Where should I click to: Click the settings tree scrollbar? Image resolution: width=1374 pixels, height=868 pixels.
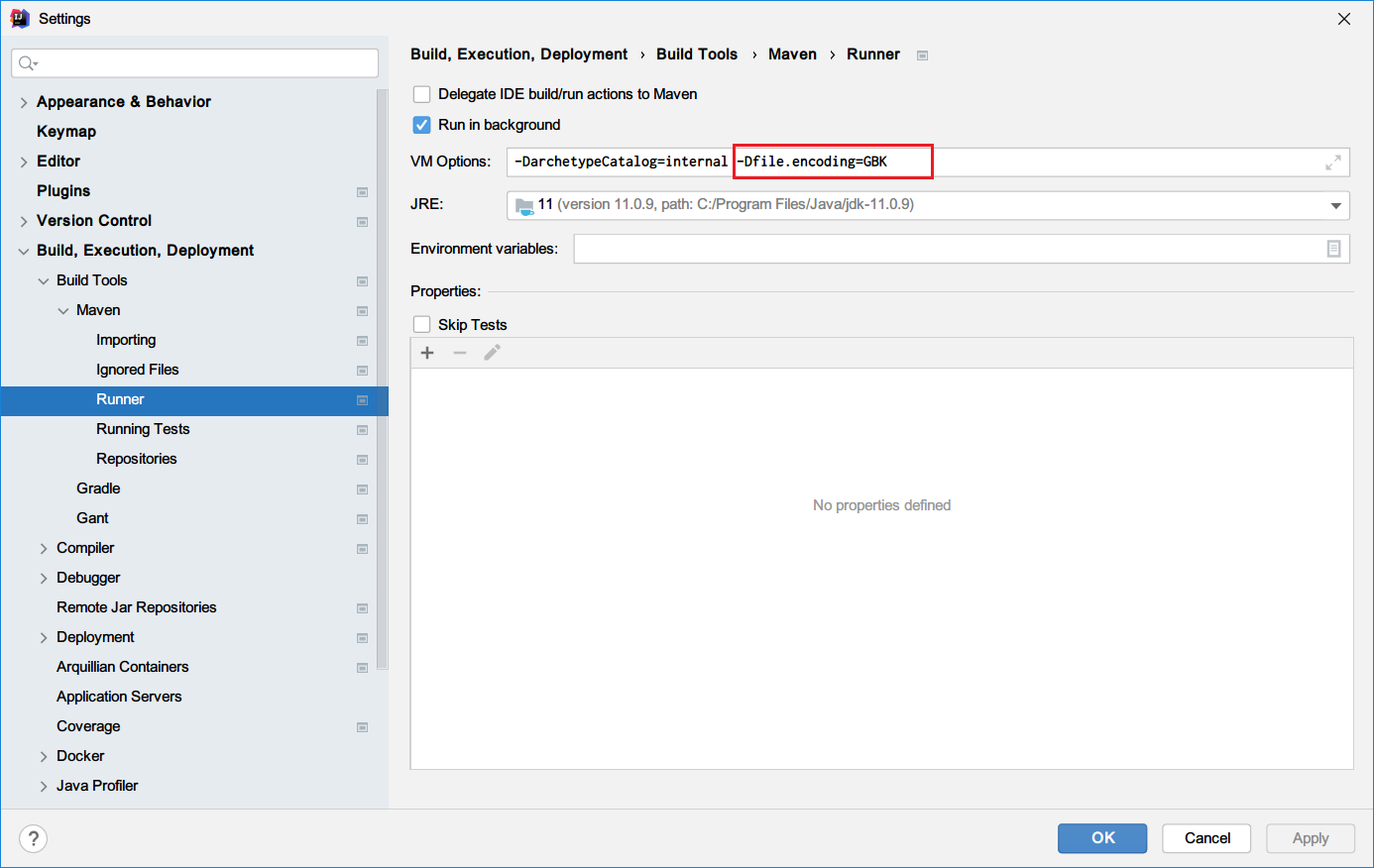(382, 380)
